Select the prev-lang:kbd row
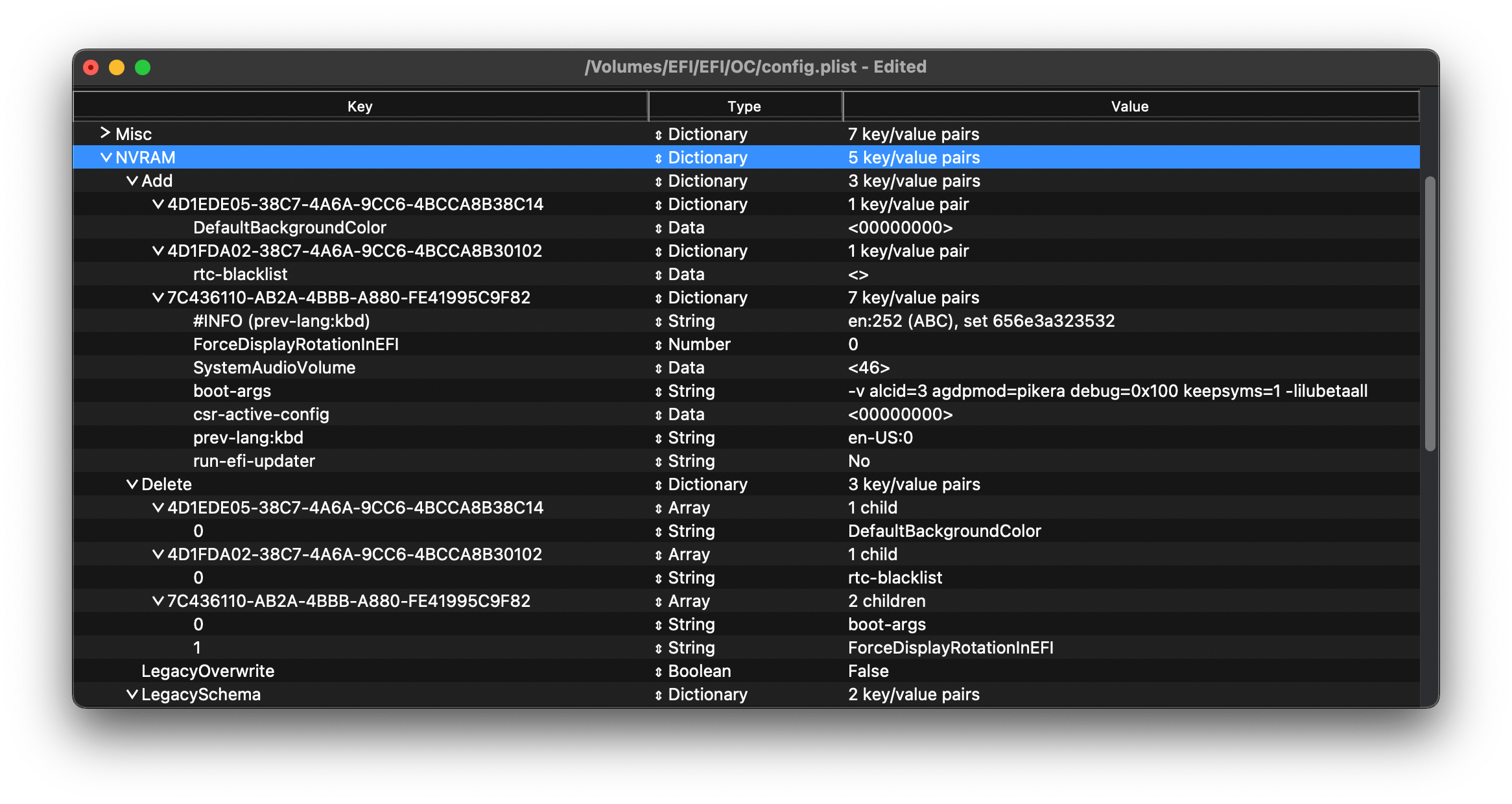The width and height of the screenshot is (1512, 804). click(x=248, y=438)
